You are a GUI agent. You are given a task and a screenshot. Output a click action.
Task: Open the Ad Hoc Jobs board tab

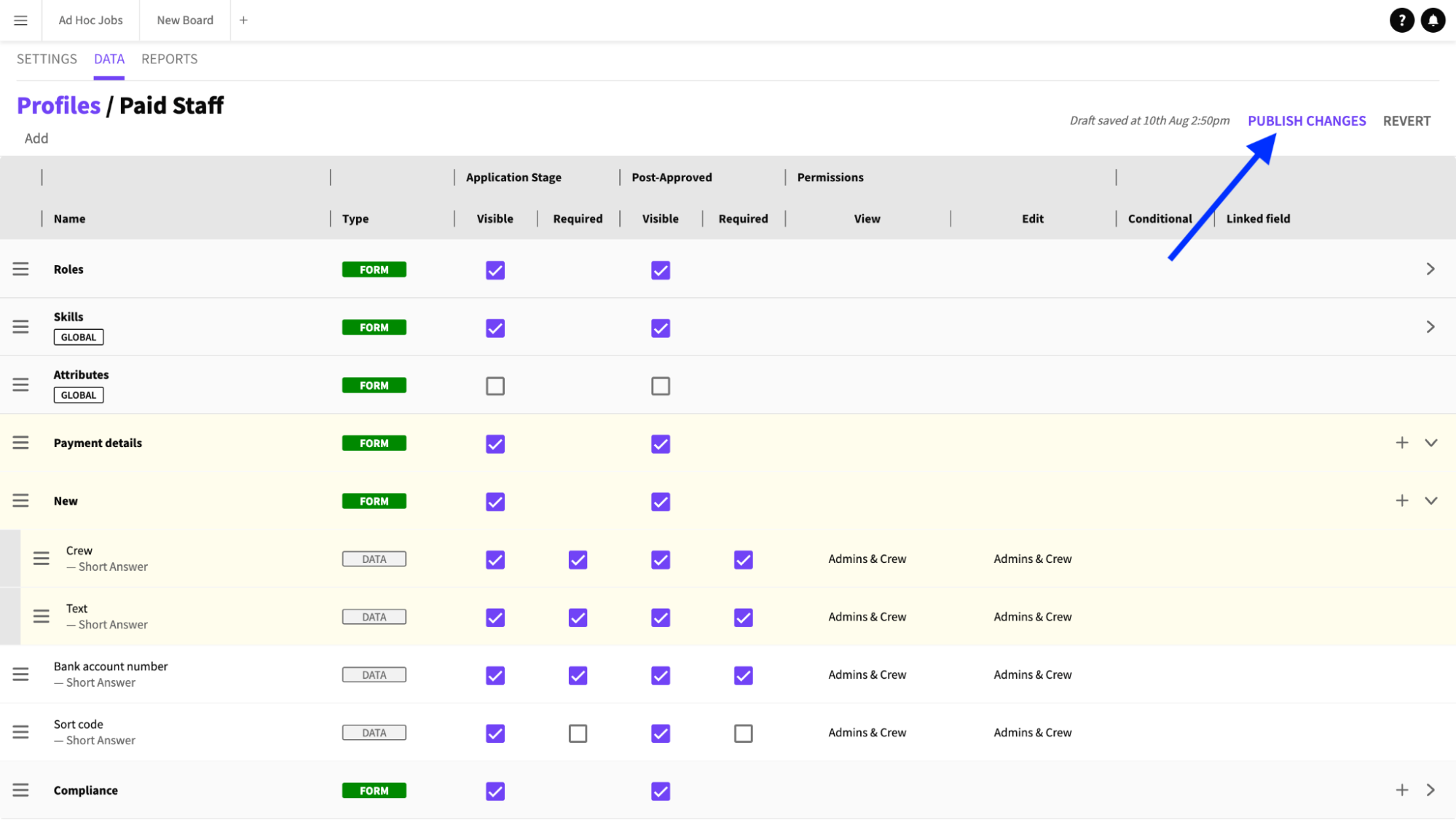tap(91, 20)
